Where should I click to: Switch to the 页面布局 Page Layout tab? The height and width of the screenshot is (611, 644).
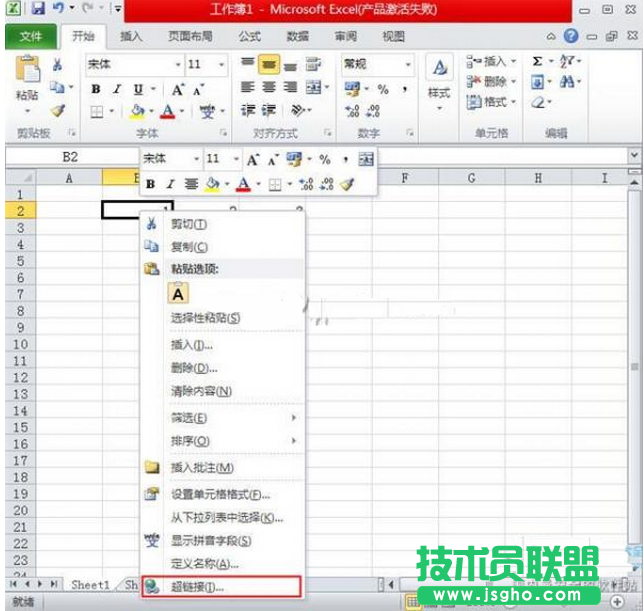(x=191, y=37)
